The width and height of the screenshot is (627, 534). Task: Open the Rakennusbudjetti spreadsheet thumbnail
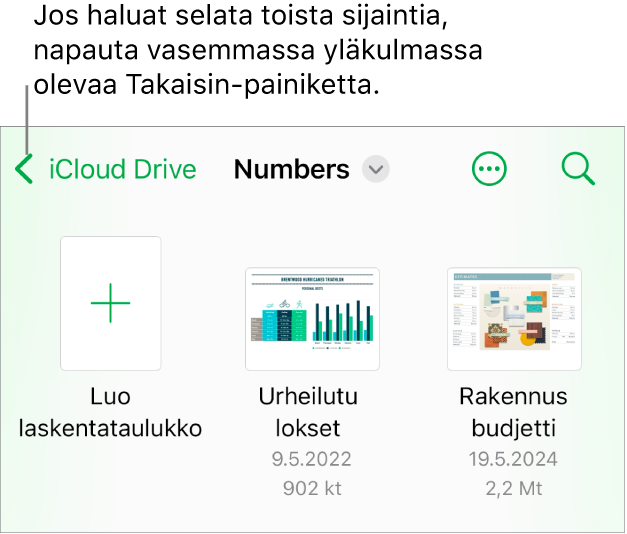pyautogui.click(x=514, y=319)
